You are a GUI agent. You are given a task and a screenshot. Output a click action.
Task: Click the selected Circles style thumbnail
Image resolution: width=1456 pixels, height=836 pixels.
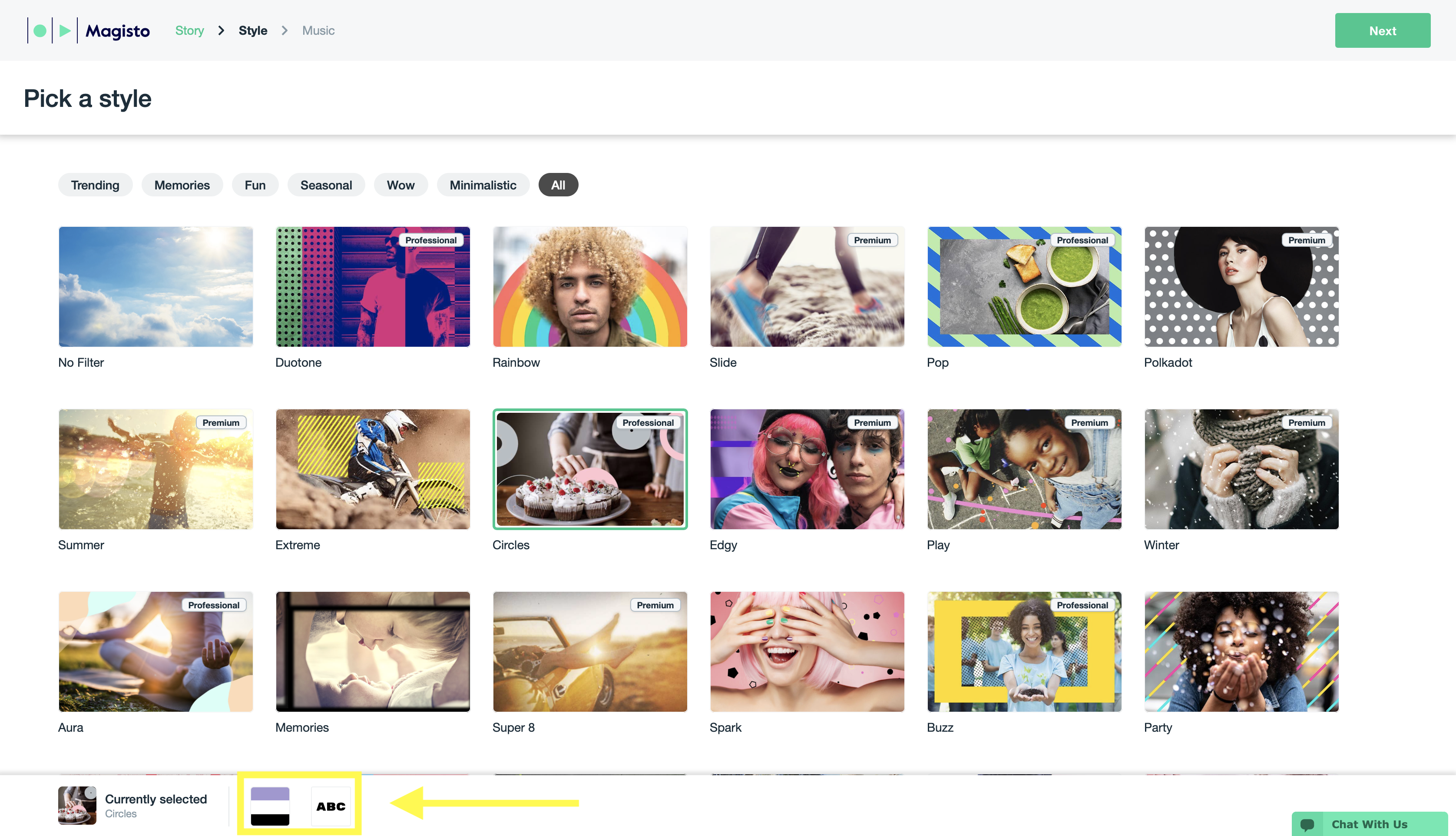[590, 469]
